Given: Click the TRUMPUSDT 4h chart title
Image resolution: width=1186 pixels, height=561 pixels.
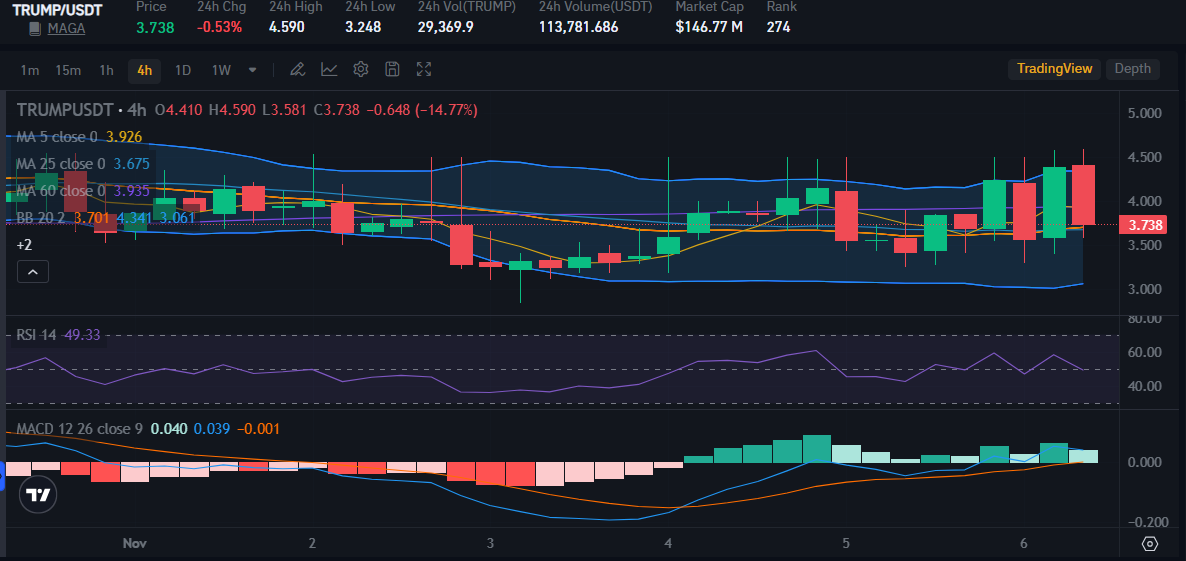Looking at the screenshot, I should (82, 110).
